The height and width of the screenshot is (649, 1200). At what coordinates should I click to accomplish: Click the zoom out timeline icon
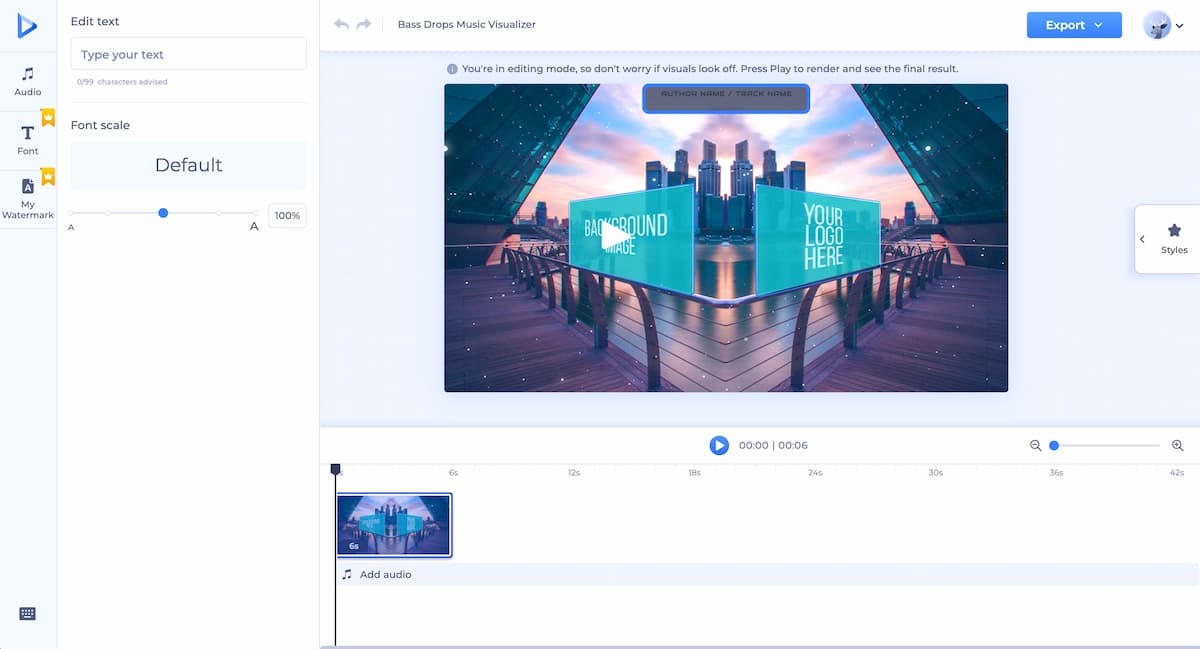point(1035,445)
